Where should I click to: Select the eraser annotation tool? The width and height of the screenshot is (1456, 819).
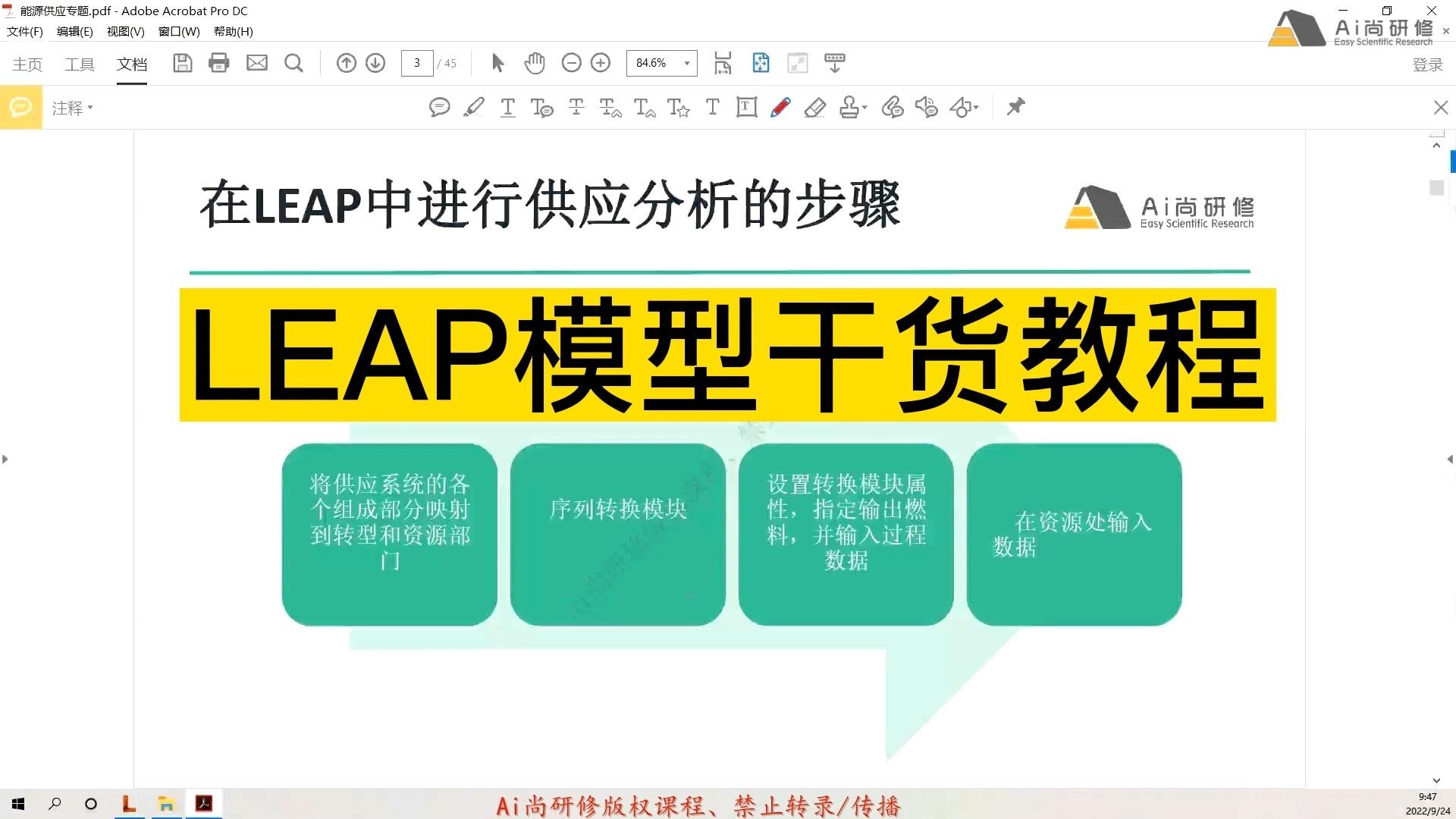[x=815, y=107]
